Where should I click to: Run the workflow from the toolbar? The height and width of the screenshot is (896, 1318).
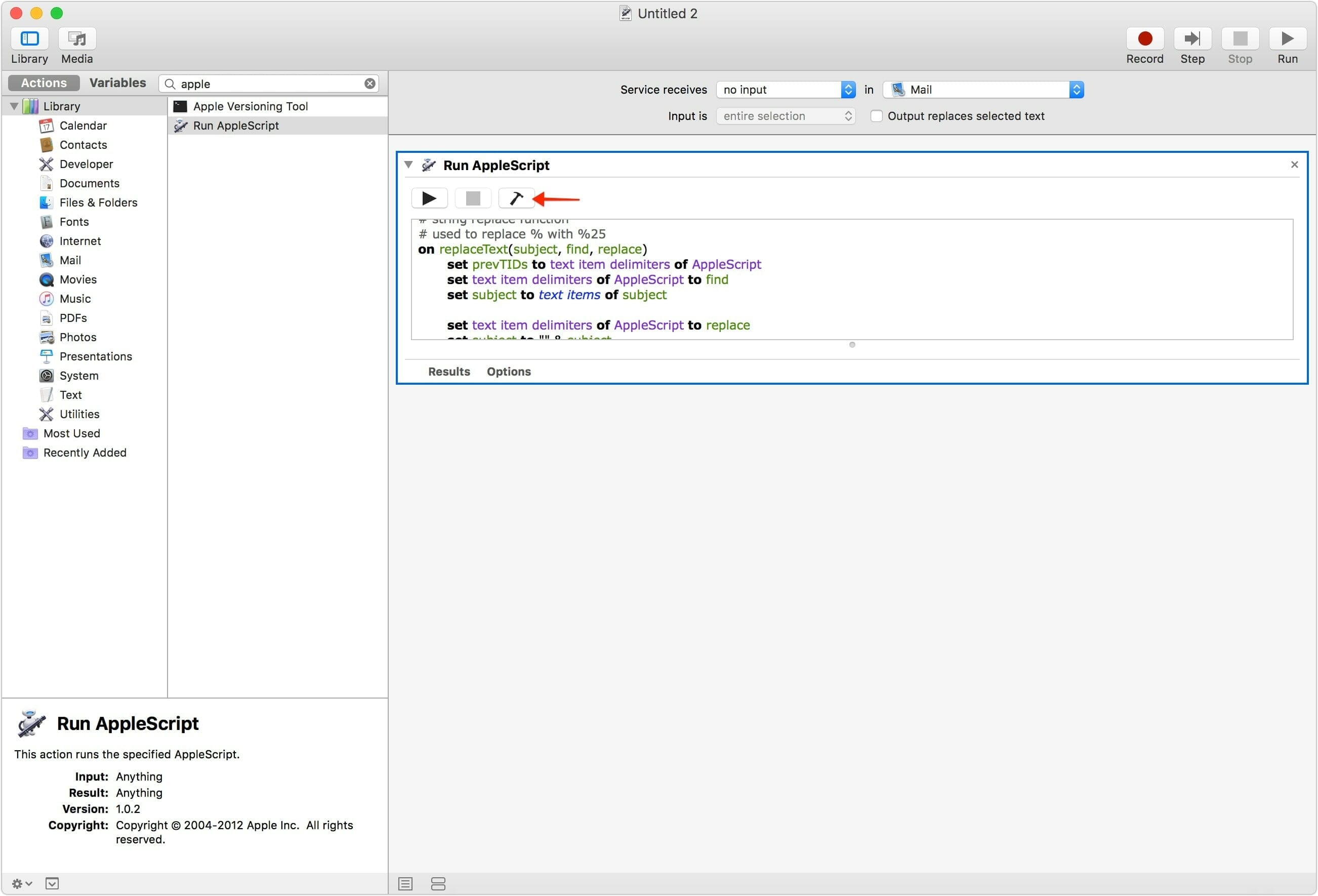pos(1287,38)
